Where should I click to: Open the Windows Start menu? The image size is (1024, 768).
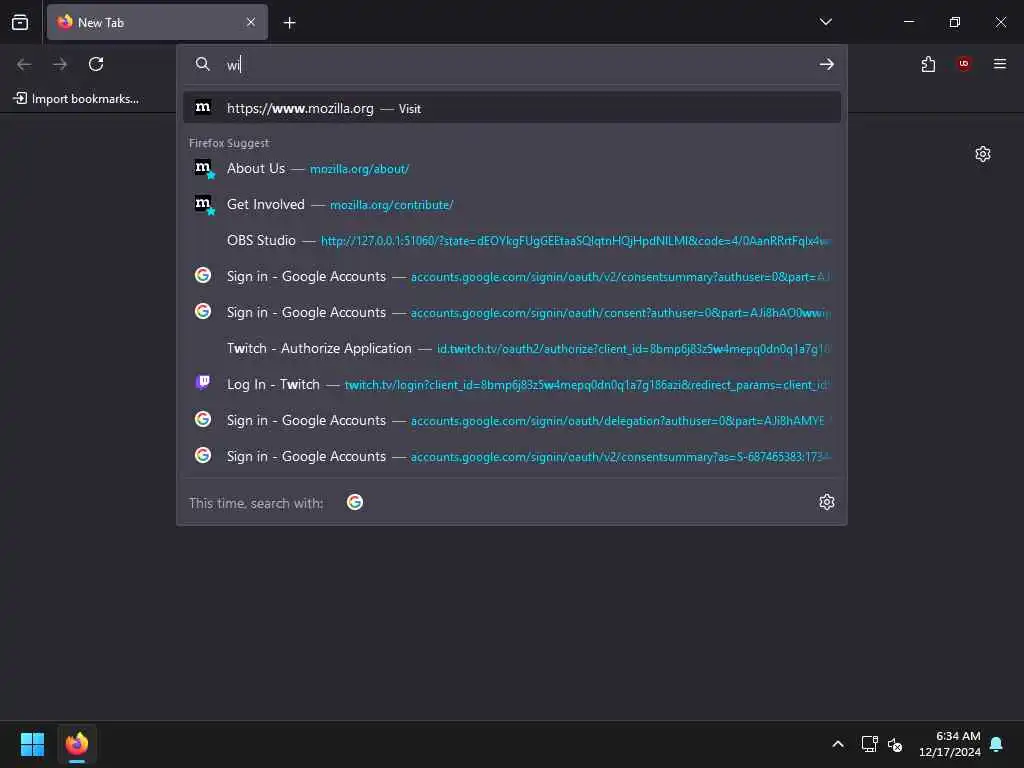pyautogui.click(x=32, y=744)
